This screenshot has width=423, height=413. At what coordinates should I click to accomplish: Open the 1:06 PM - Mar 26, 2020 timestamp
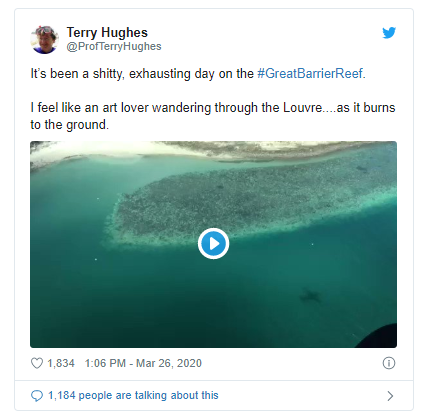tap(143, 363)
